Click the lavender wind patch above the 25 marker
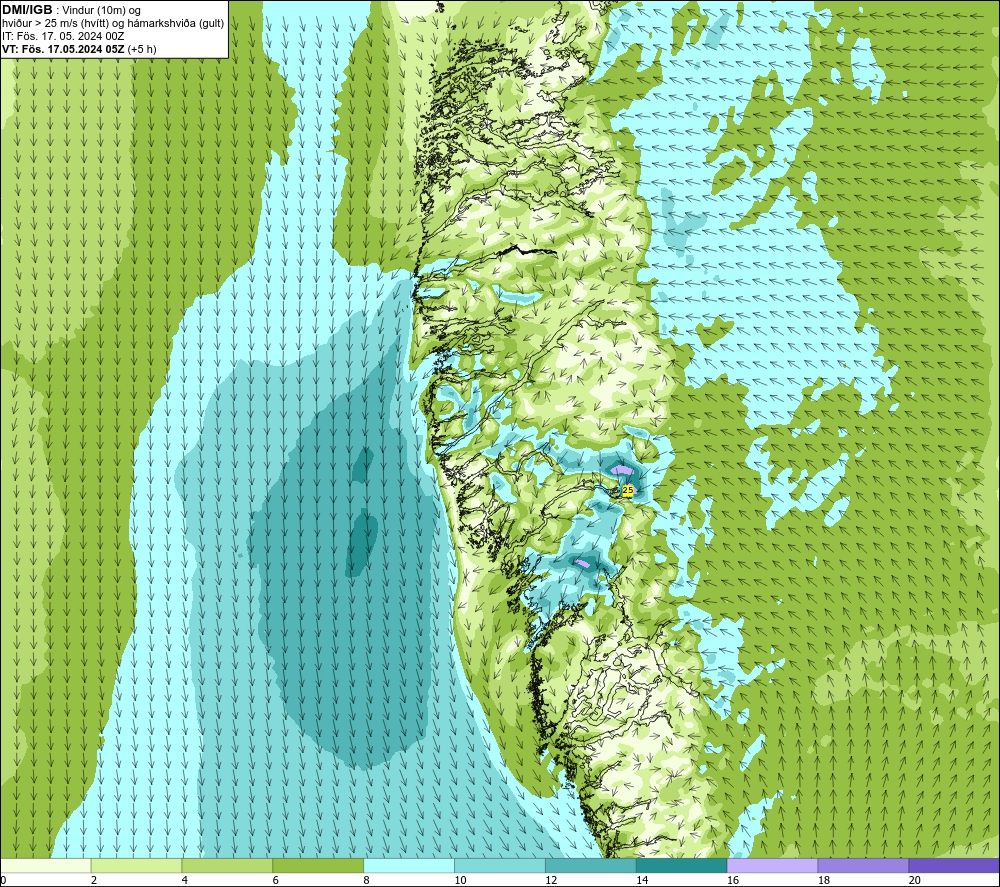The height and width of the screenshot is (887, 1000). (x=622, y=469)
